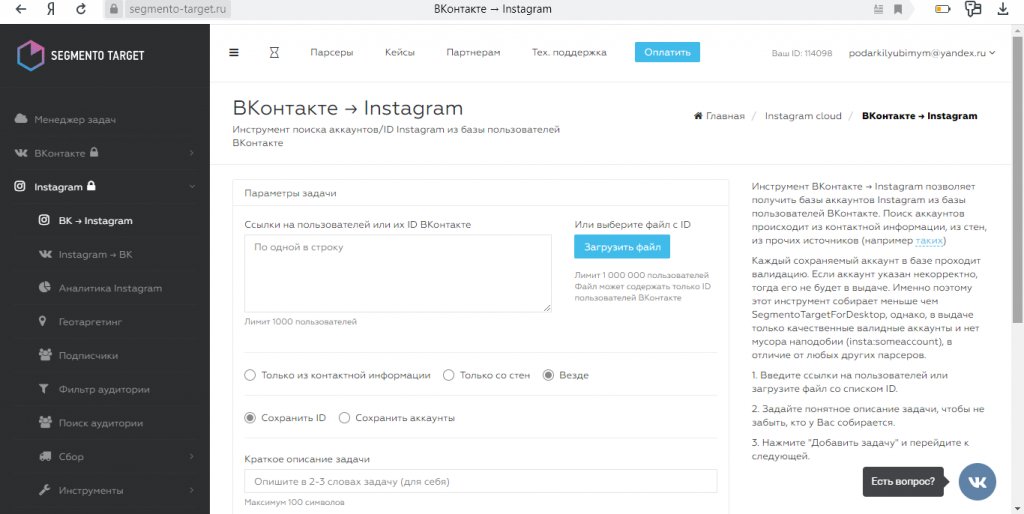1024x514 pixels.
Task: Click the pie chart icon for Аналитика Instagram
Action: pyautogui.click(x=44, y=287)
